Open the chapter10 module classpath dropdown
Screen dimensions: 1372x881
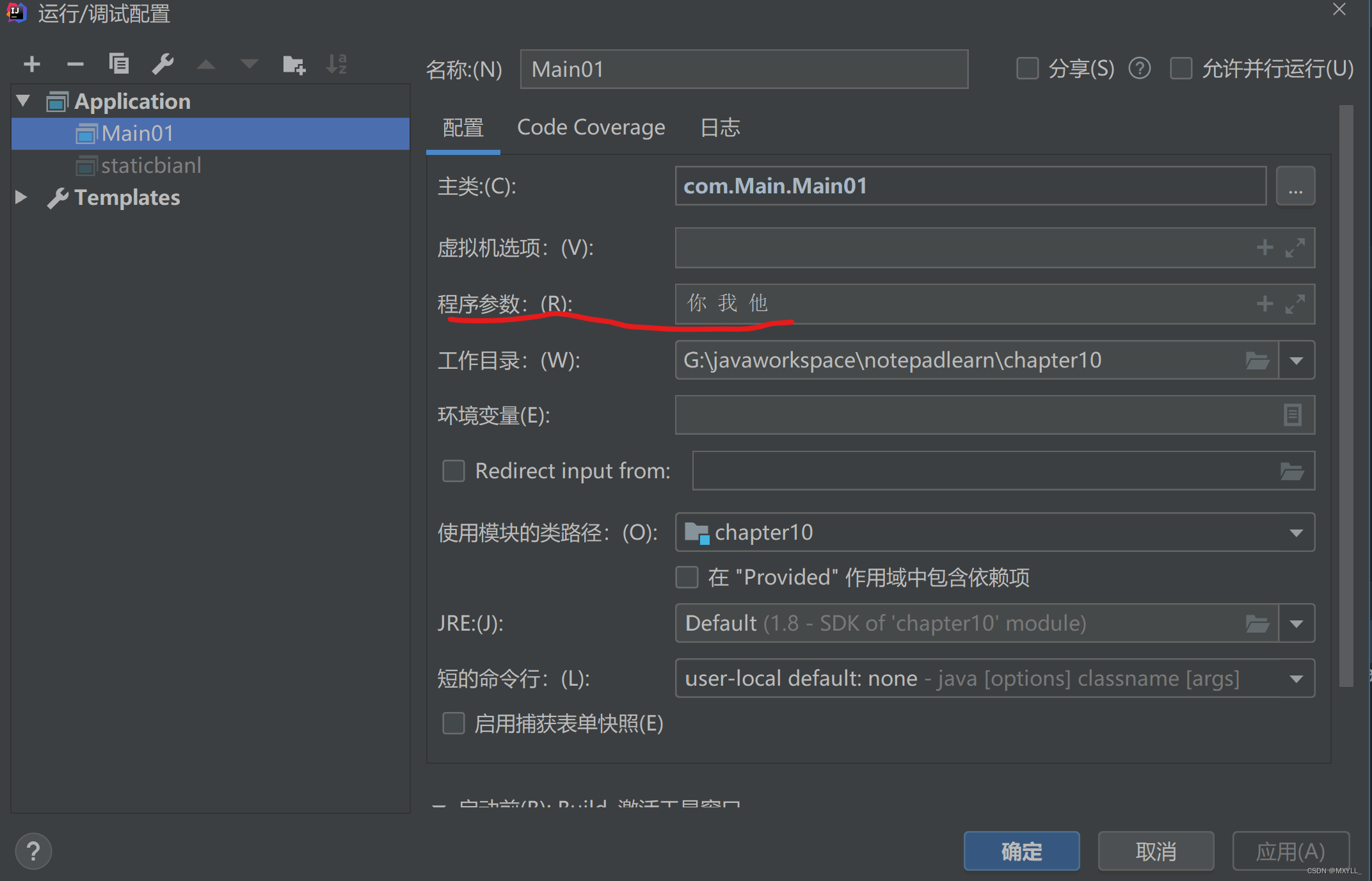[1296, 533]
